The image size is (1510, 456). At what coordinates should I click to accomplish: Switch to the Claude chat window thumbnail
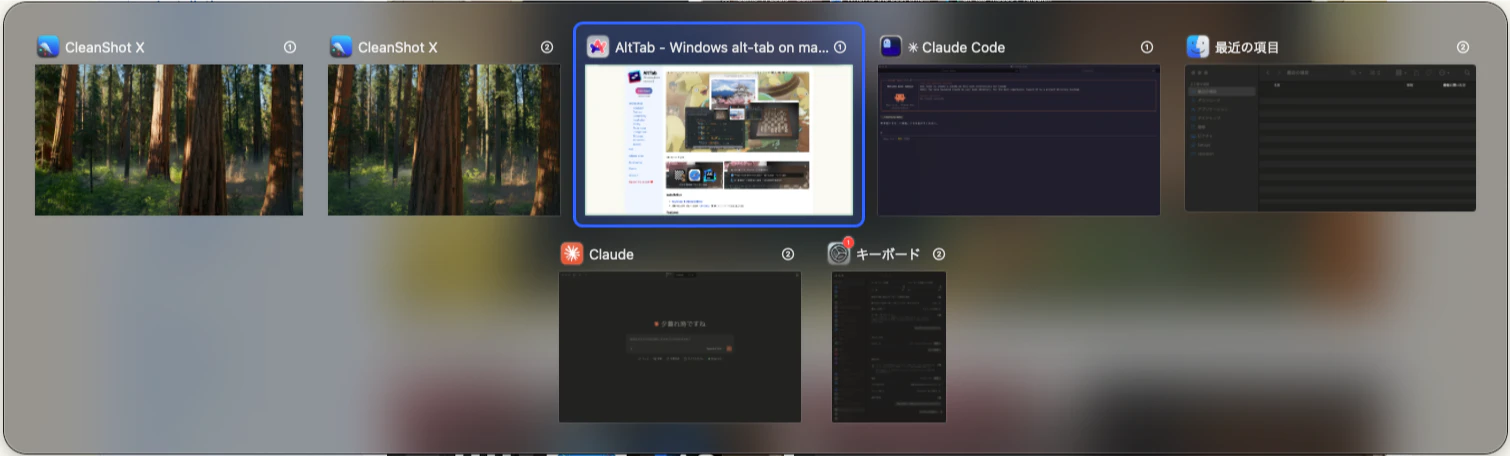[x=680, y=347]
